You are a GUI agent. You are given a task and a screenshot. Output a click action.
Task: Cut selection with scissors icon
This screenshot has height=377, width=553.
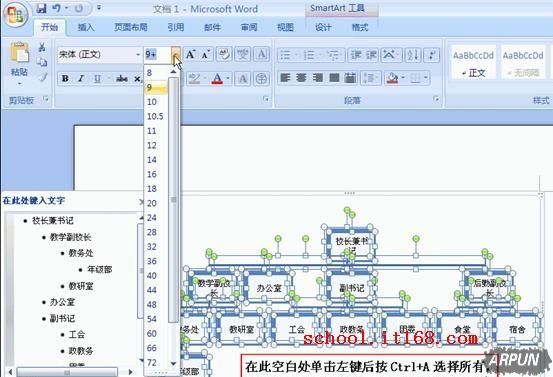[x=42, y=47]
